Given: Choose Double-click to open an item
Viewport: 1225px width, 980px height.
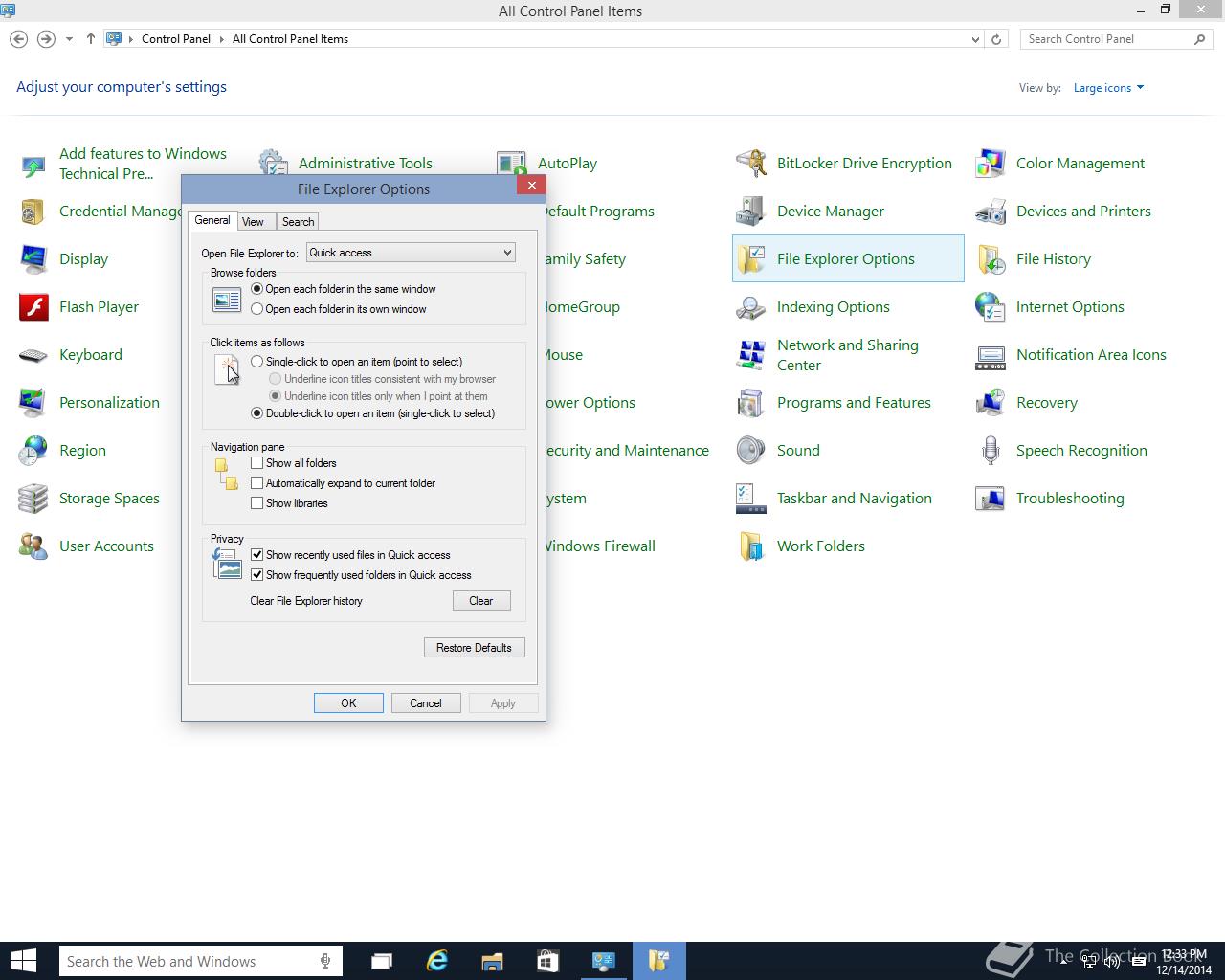Looking at the screenshot, I should [256, 413].
